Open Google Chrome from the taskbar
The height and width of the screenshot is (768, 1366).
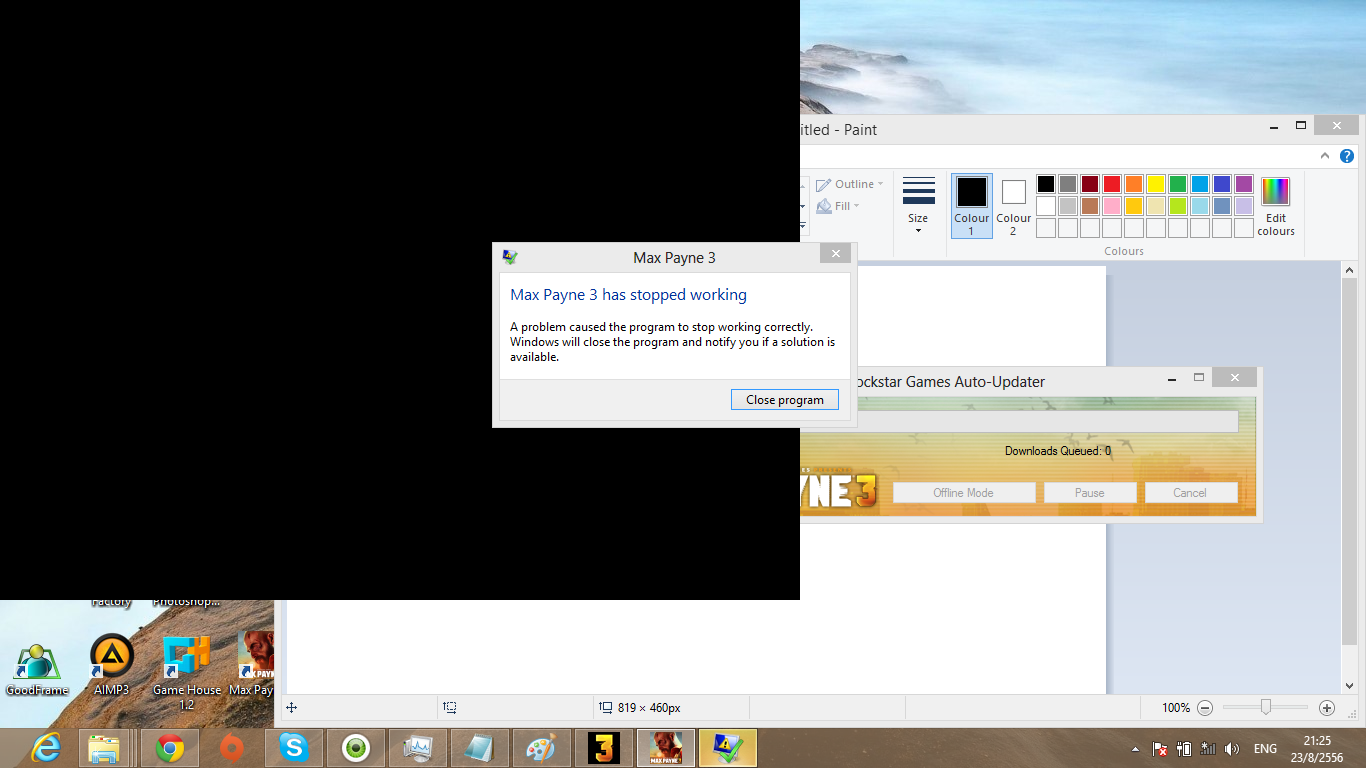[170, 748]
